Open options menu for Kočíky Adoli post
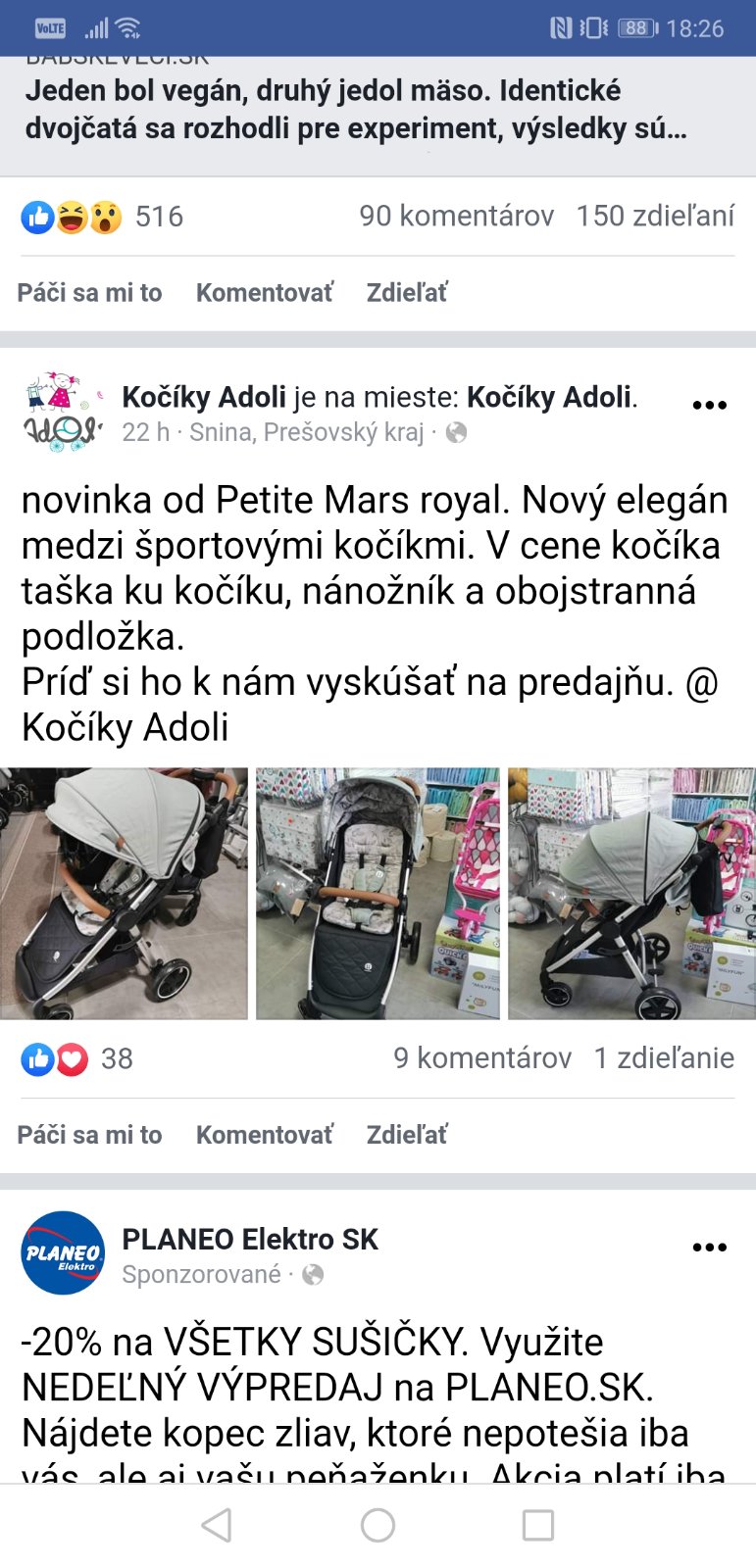Viewport: 756px width, 1568px height. 709,405
